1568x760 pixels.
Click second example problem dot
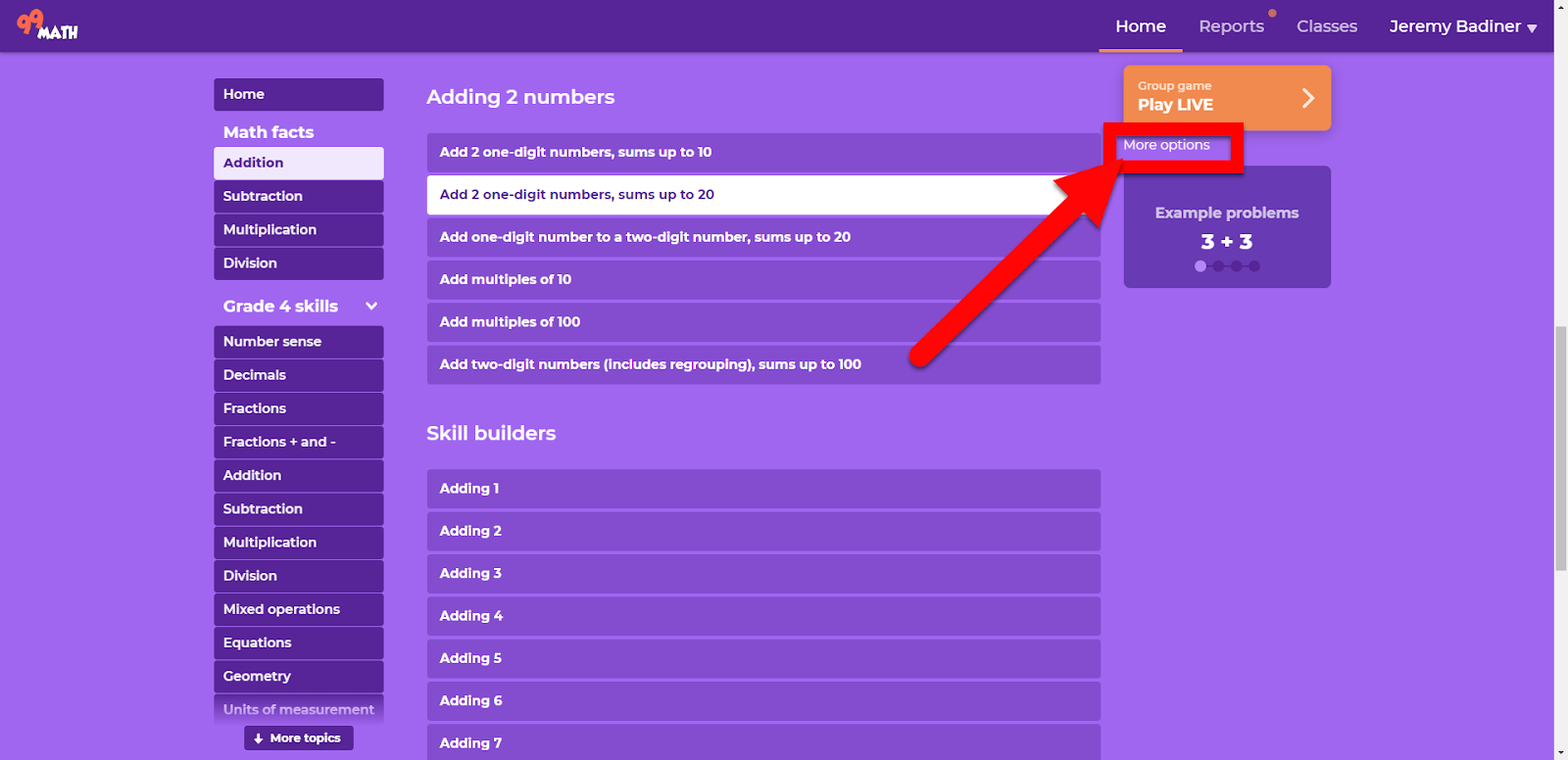(x=1218, y=266)
